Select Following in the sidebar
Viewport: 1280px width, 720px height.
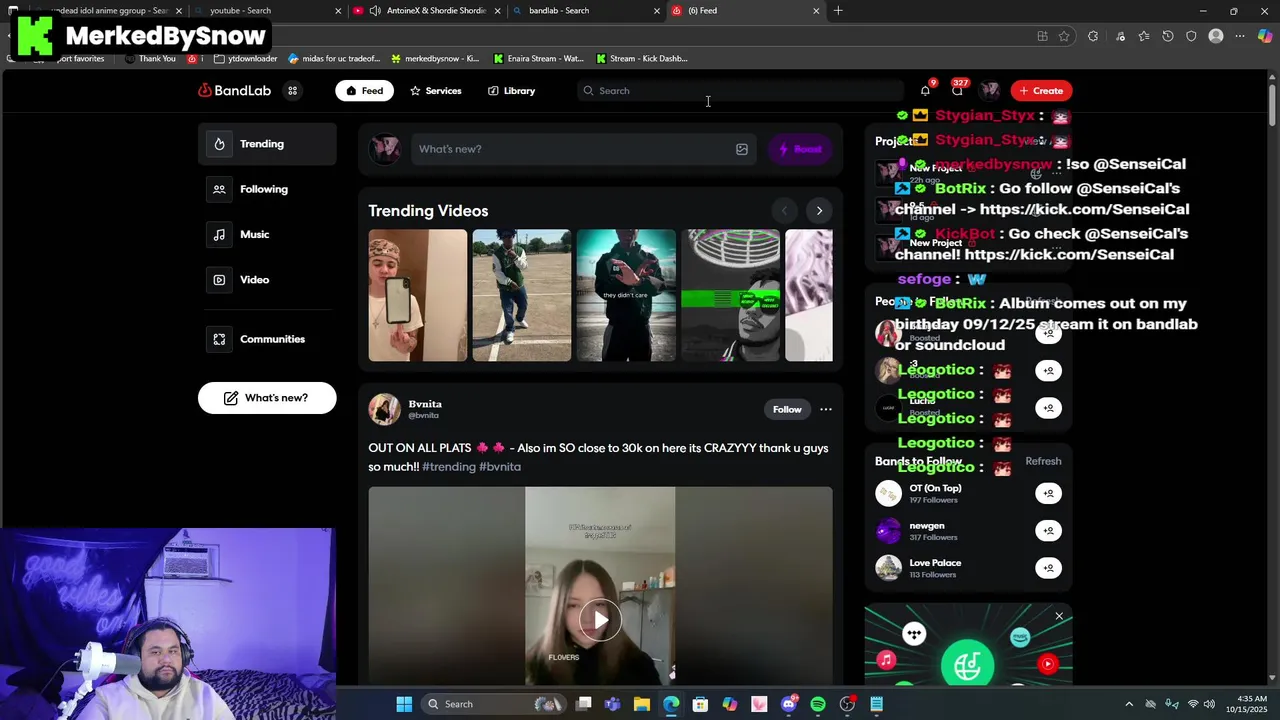pos(267,189)
